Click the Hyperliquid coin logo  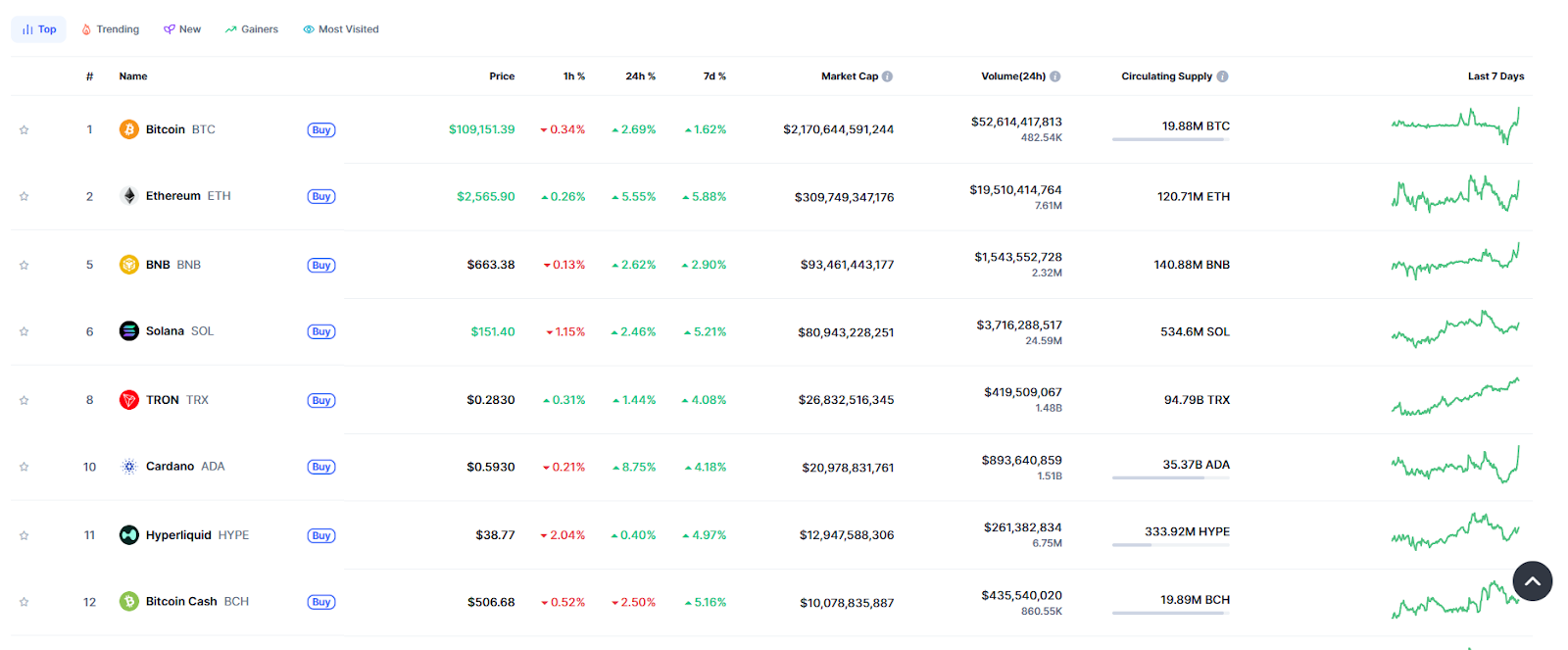coord(129,535)
